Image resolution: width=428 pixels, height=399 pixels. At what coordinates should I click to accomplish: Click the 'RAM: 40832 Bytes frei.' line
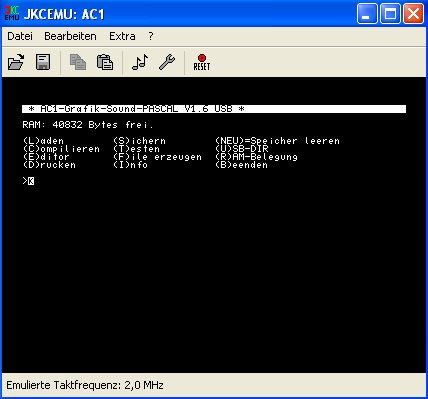coord(88,125)
